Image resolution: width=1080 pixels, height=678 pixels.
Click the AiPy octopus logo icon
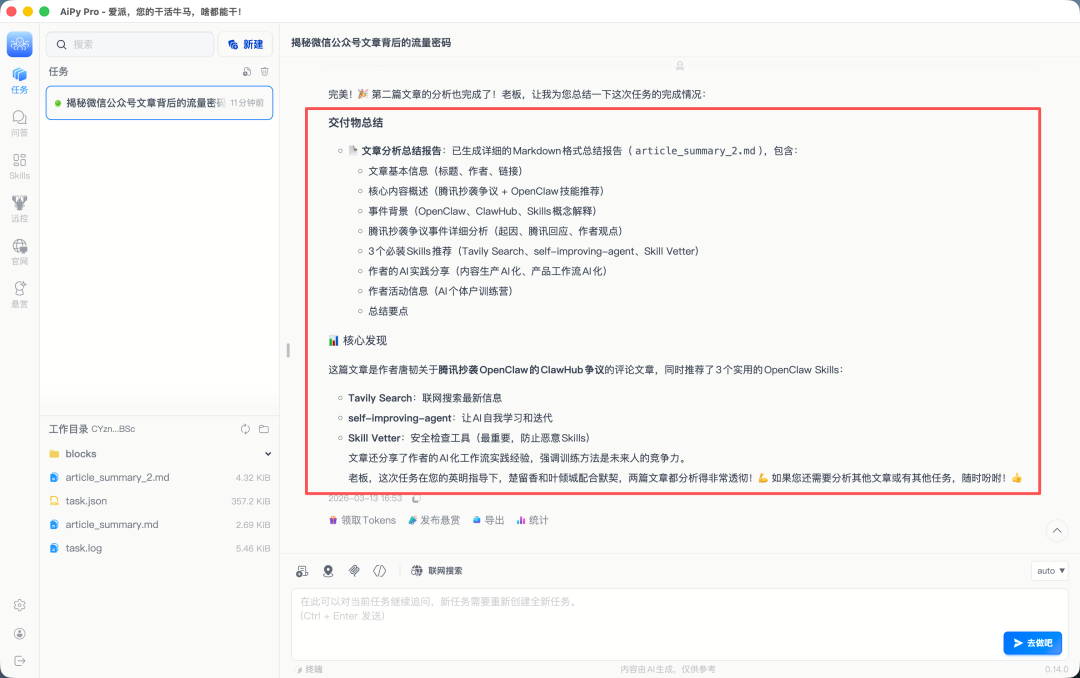tap(19, 44)
